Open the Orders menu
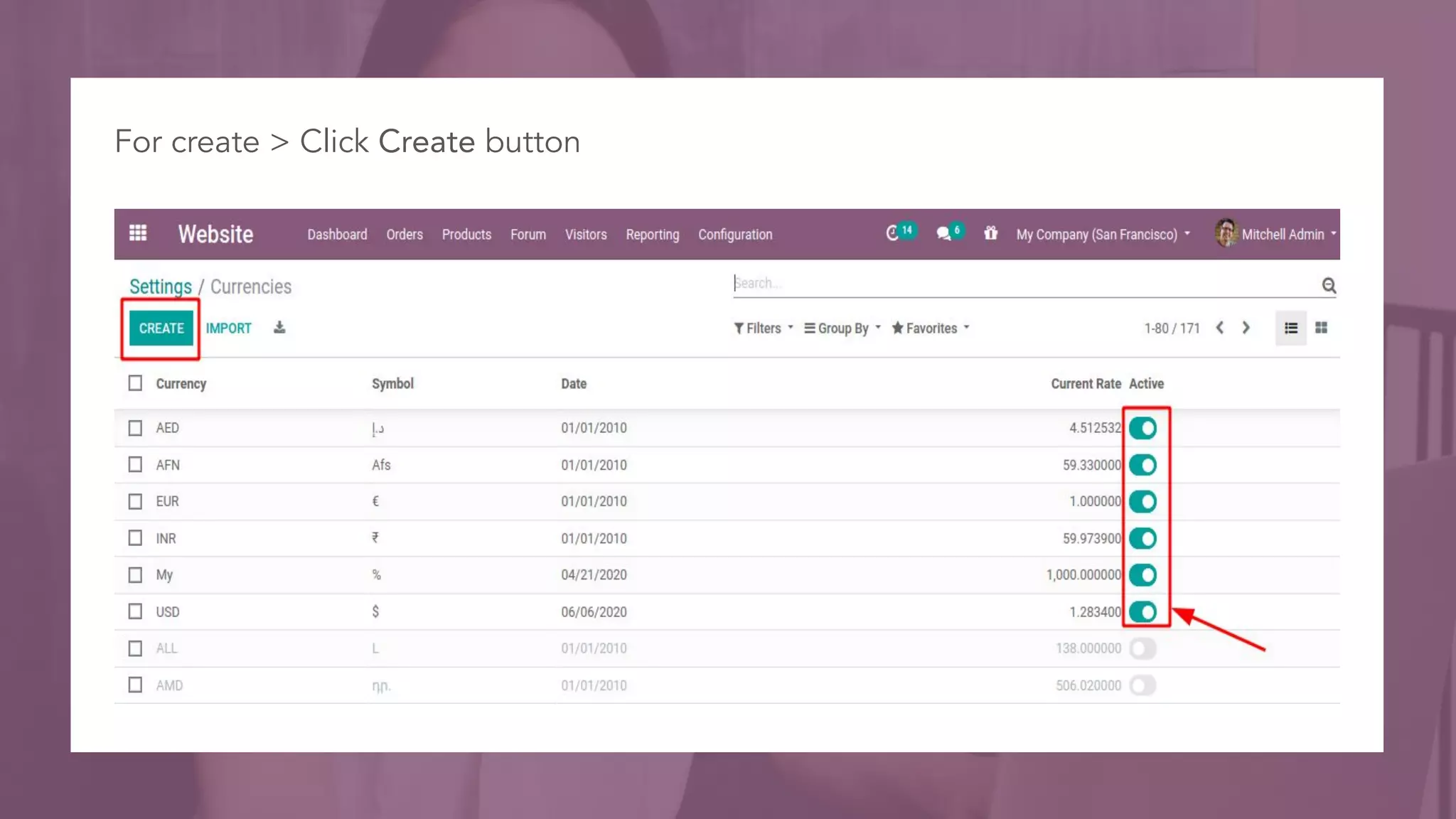Image resolution: width=1456 pixels, height=819 pixels. pyautogui.click(x=405, y=235)
